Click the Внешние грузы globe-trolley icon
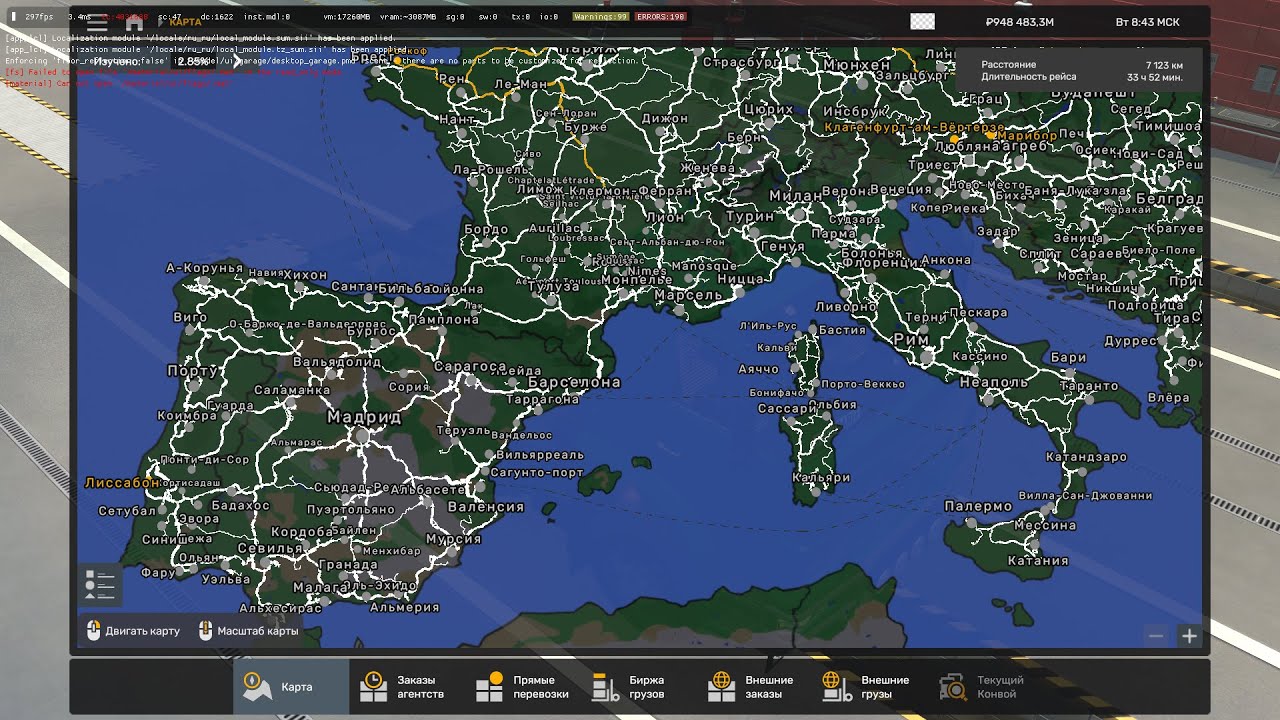 pos(837,687)
